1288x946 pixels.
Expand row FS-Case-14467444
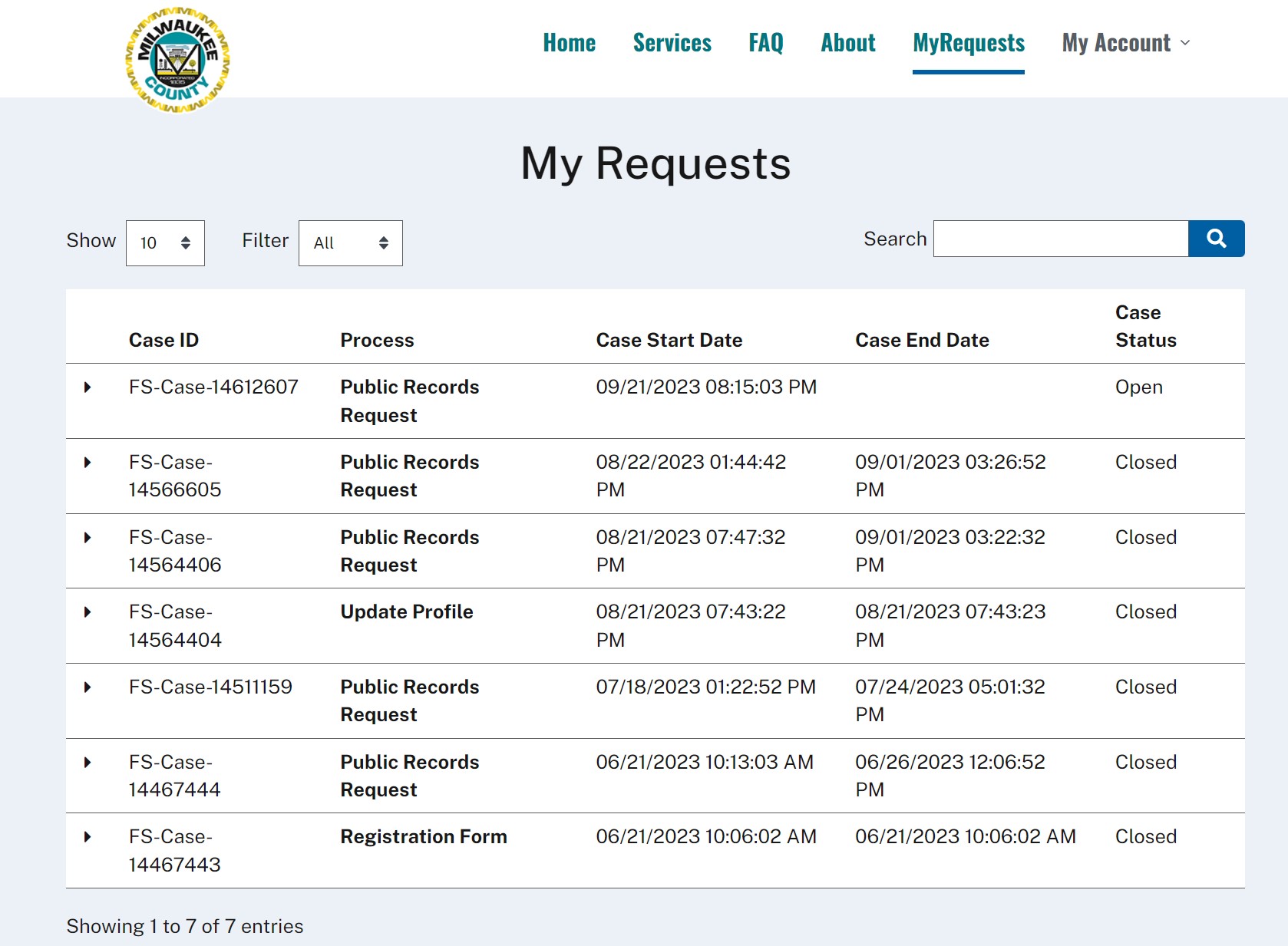coord(88,763)
